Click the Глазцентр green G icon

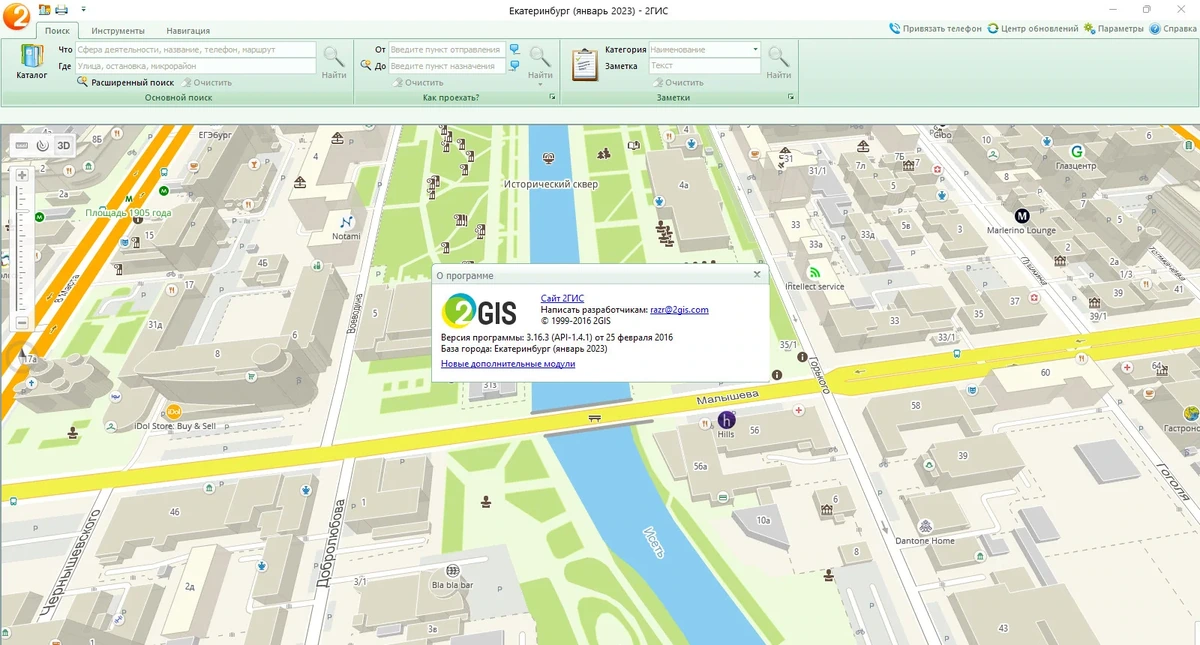tap(1077, 151)
